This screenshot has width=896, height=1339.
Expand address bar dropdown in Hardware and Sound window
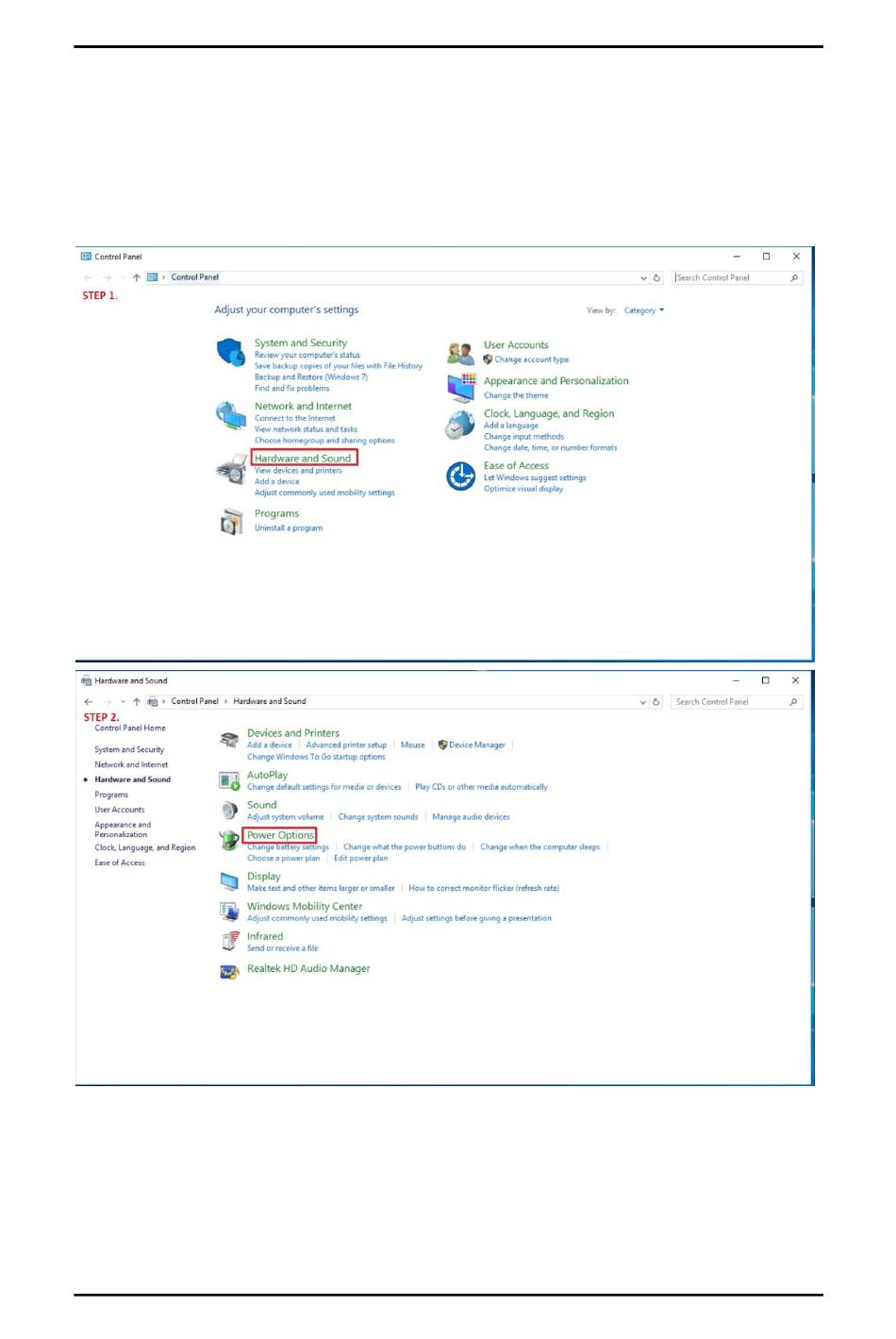click(643, 702)
